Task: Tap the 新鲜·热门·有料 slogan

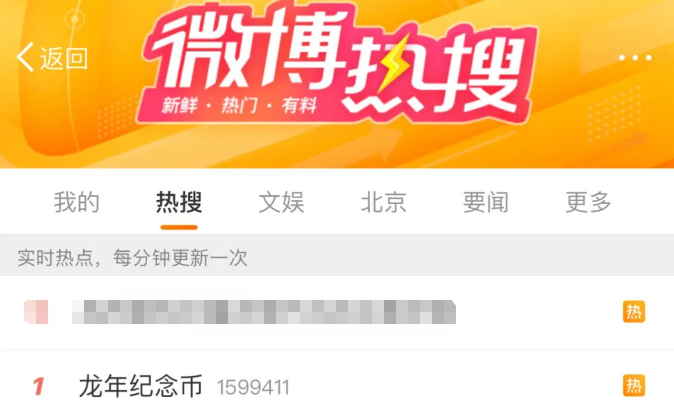Action: tap(239, 105)
